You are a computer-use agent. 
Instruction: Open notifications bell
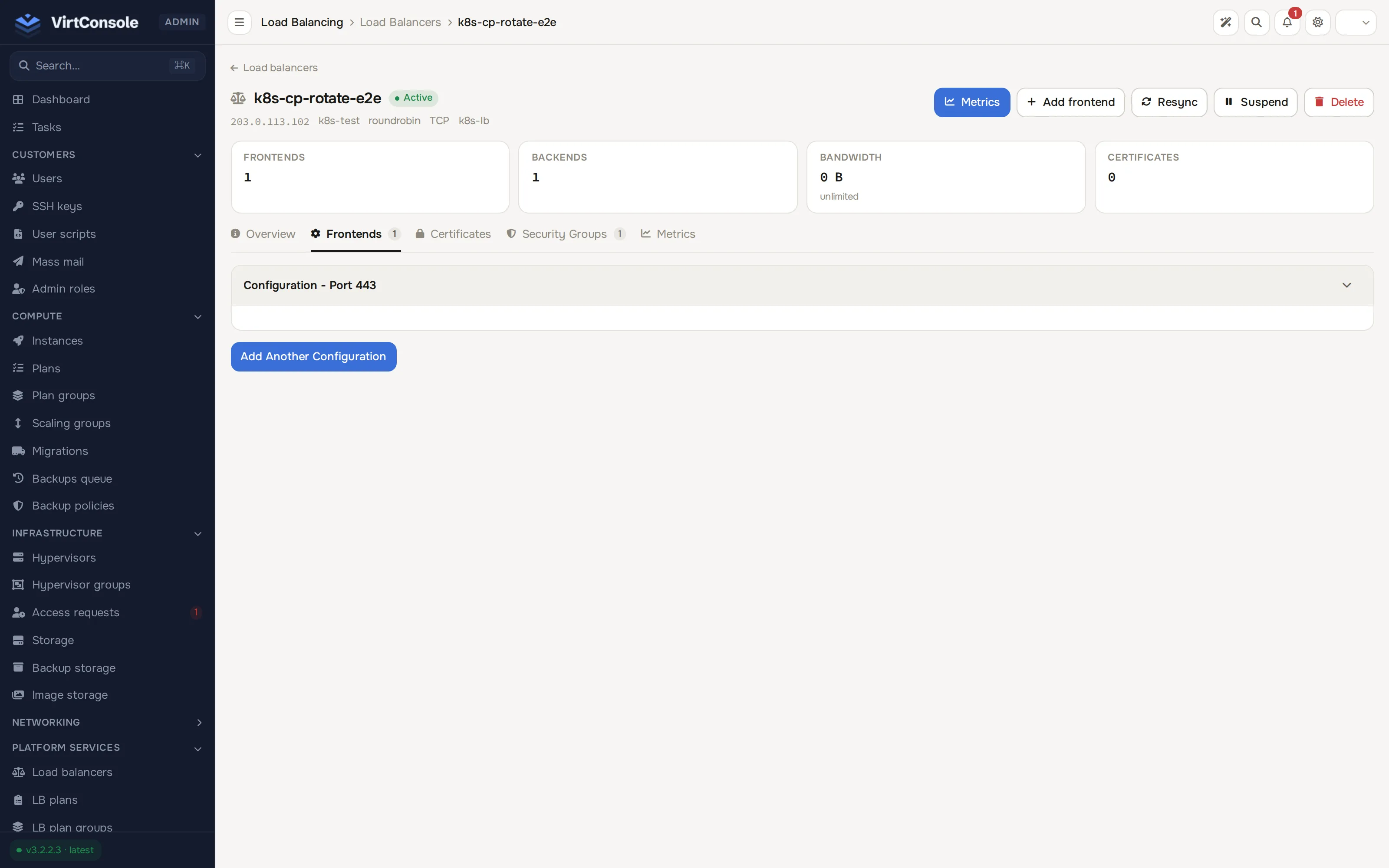[1287, 23]
